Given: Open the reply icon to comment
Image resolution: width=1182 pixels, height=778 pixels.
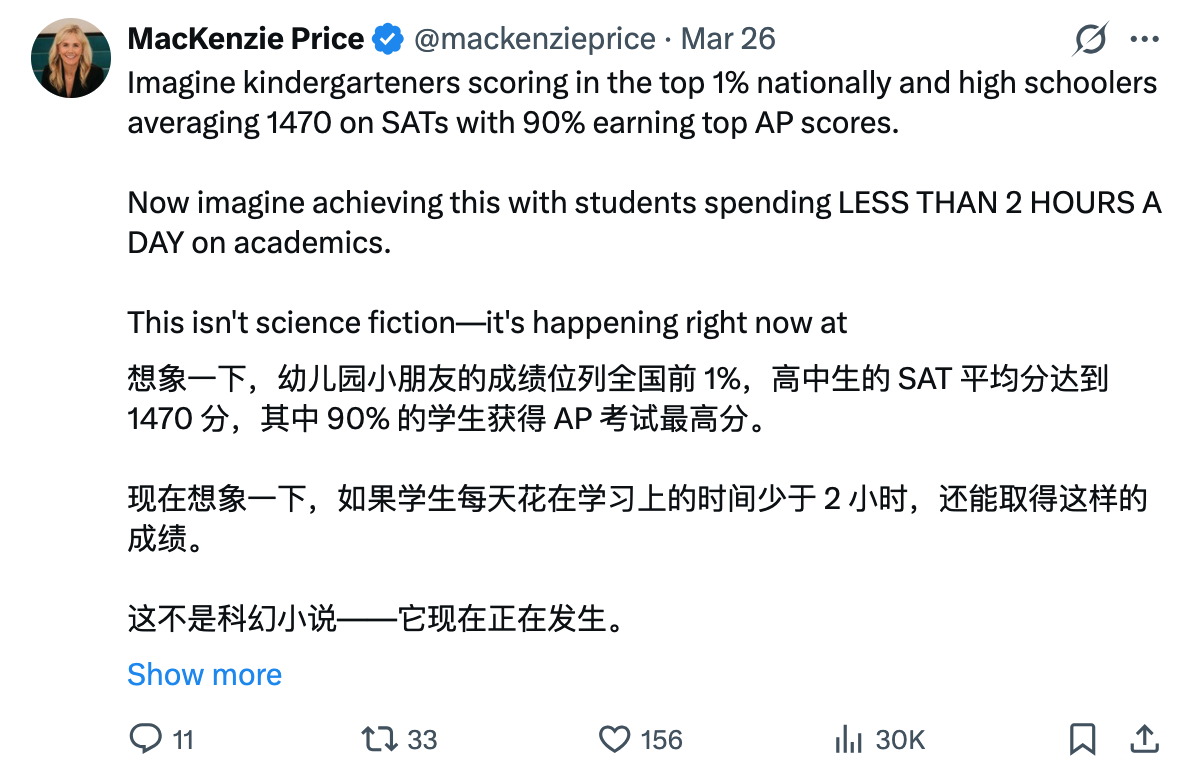Looking at the screenshot, I should click(146, 740).
